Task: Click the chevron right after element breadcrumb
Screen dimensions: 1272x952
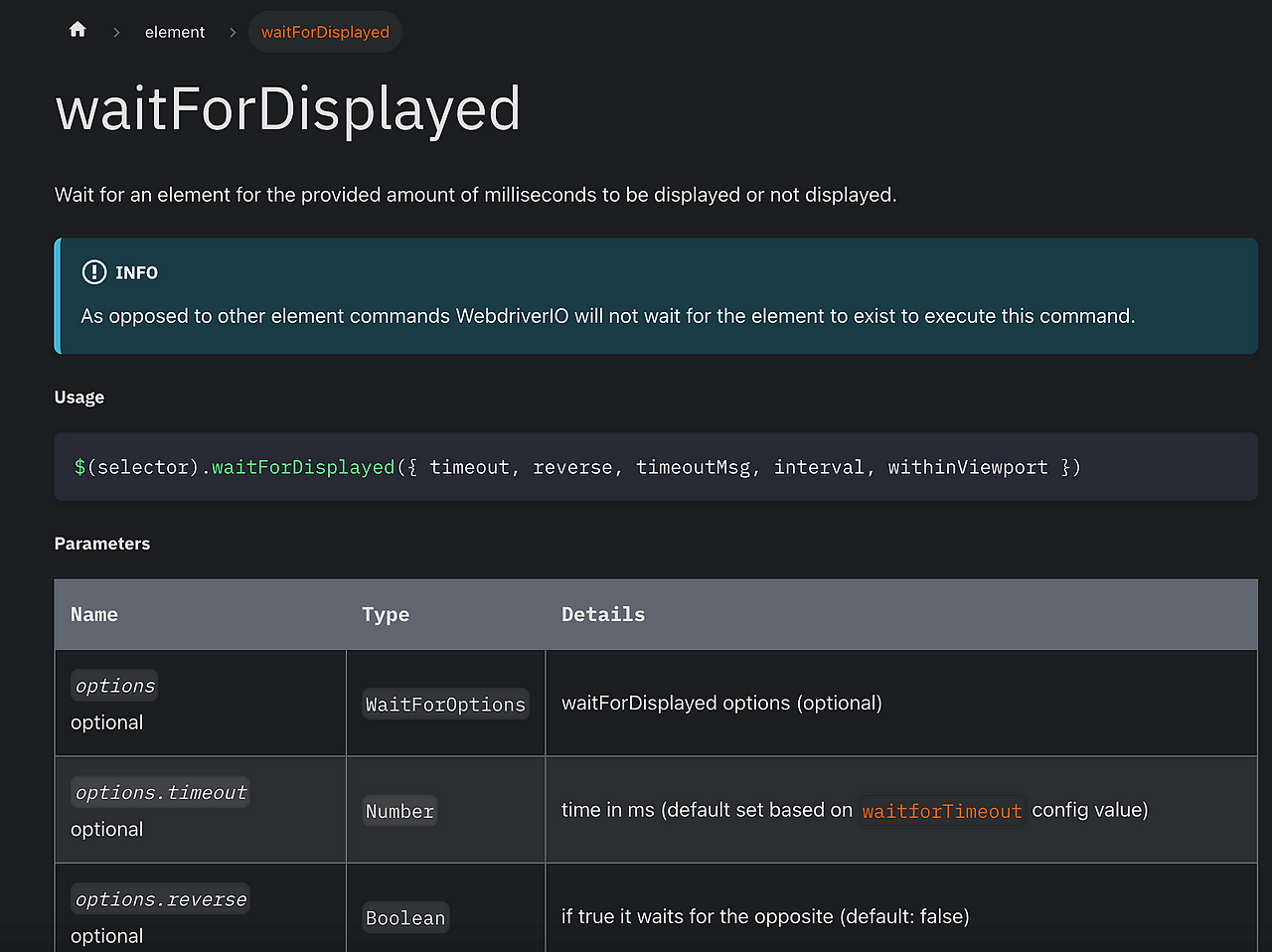Action: [233, 32]
